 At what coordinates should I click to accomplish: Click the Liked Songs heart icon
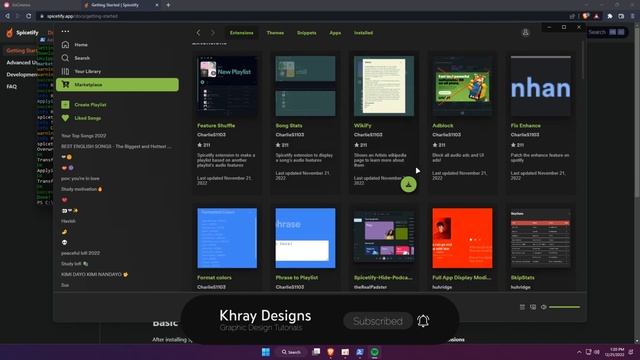tap(65, 118)
